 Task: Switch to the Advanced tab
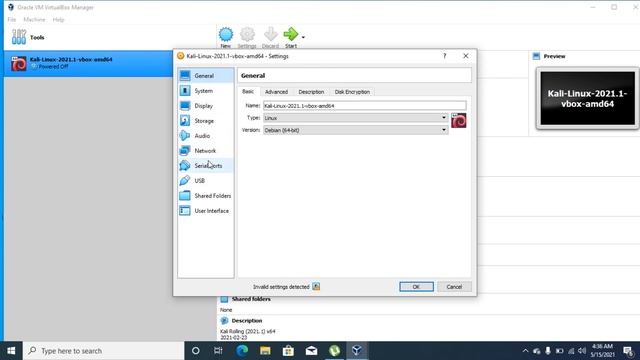pos(276,92)
